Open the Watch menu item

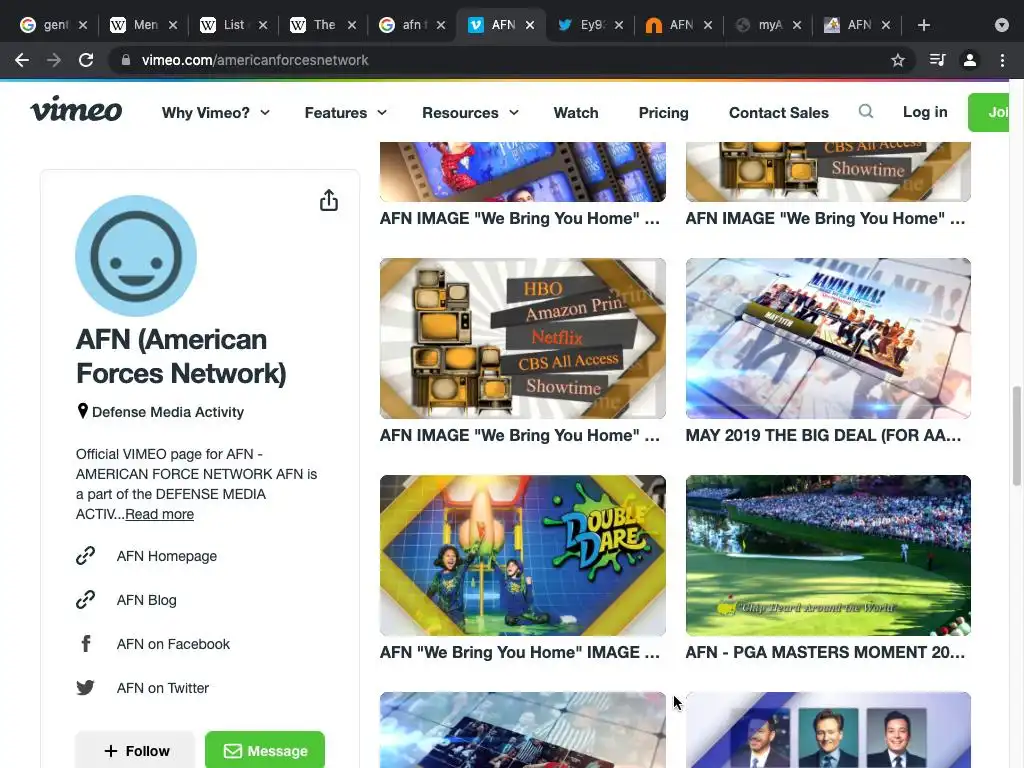[x=575, y=112]
